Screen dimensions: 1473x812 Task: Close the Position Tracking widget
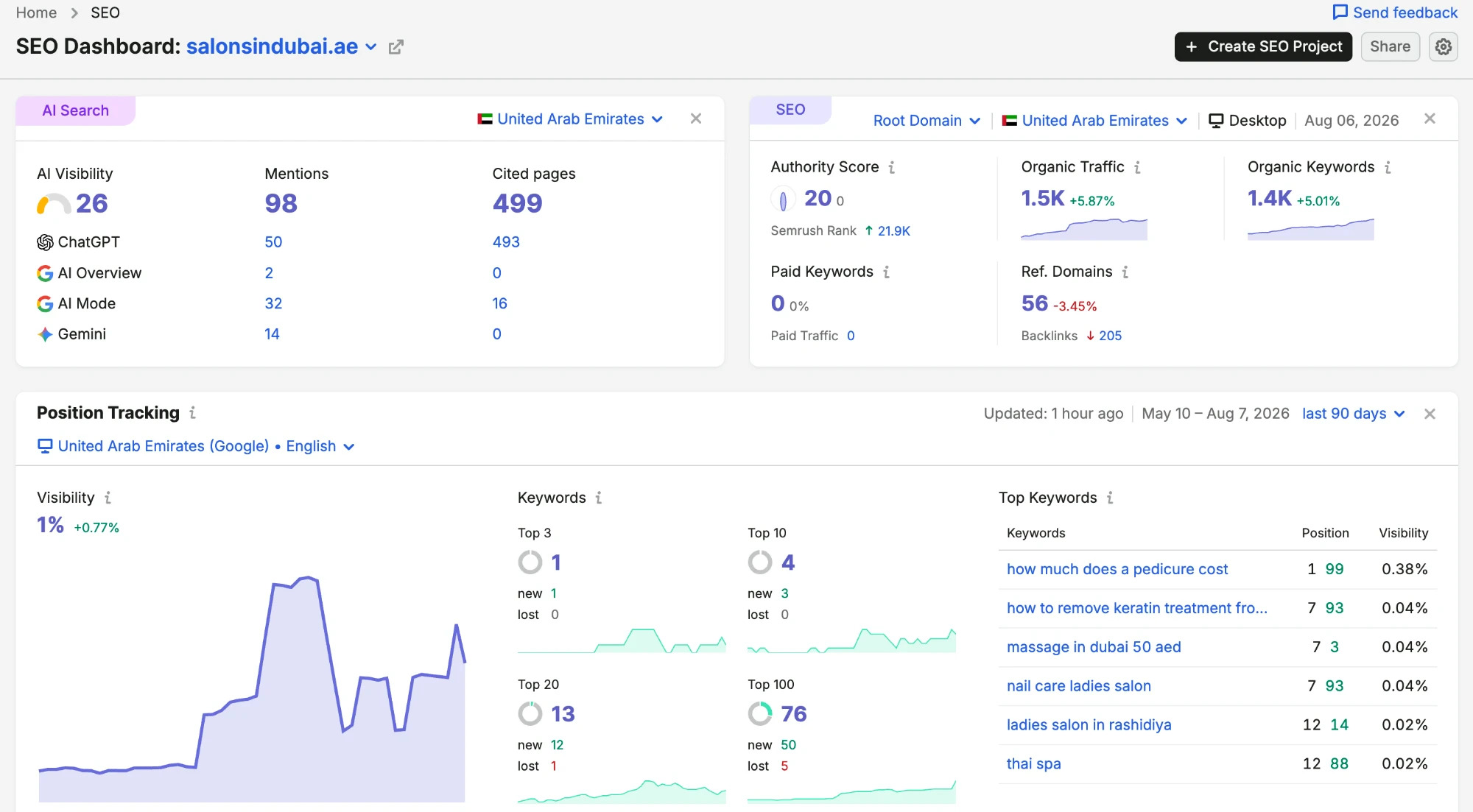(1430, 414)
